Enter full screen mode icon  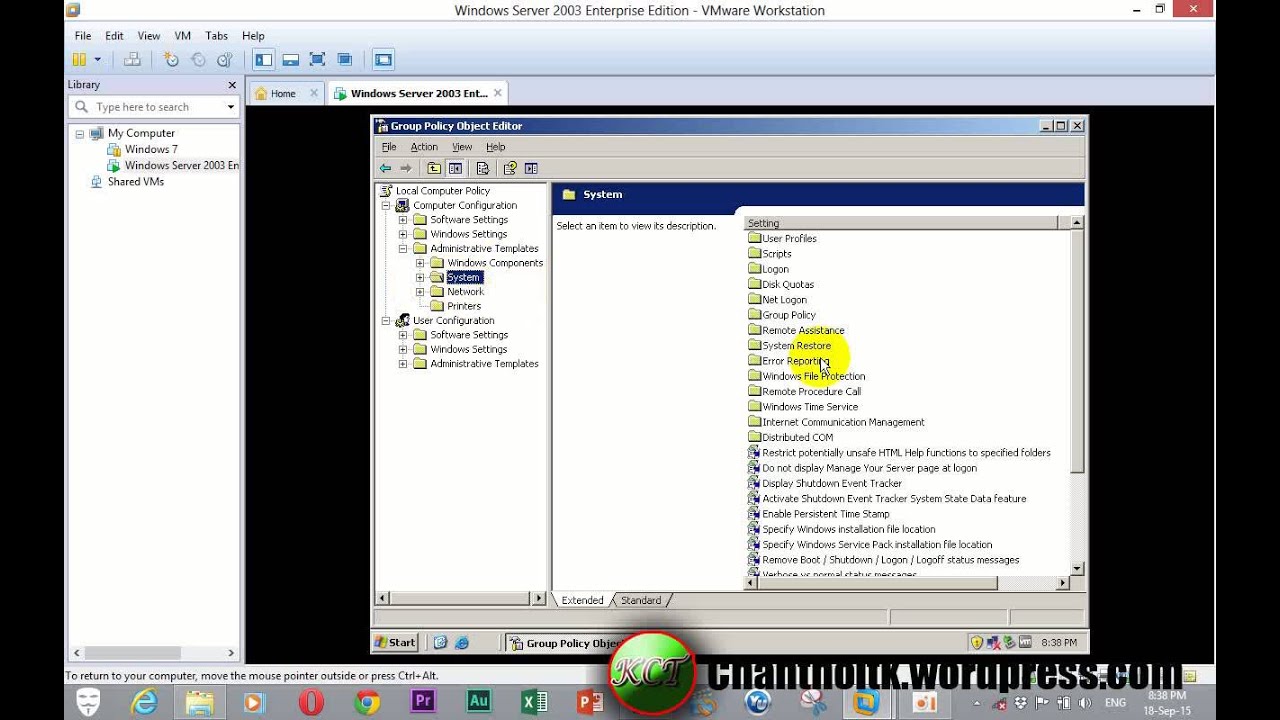pos(317,60)
